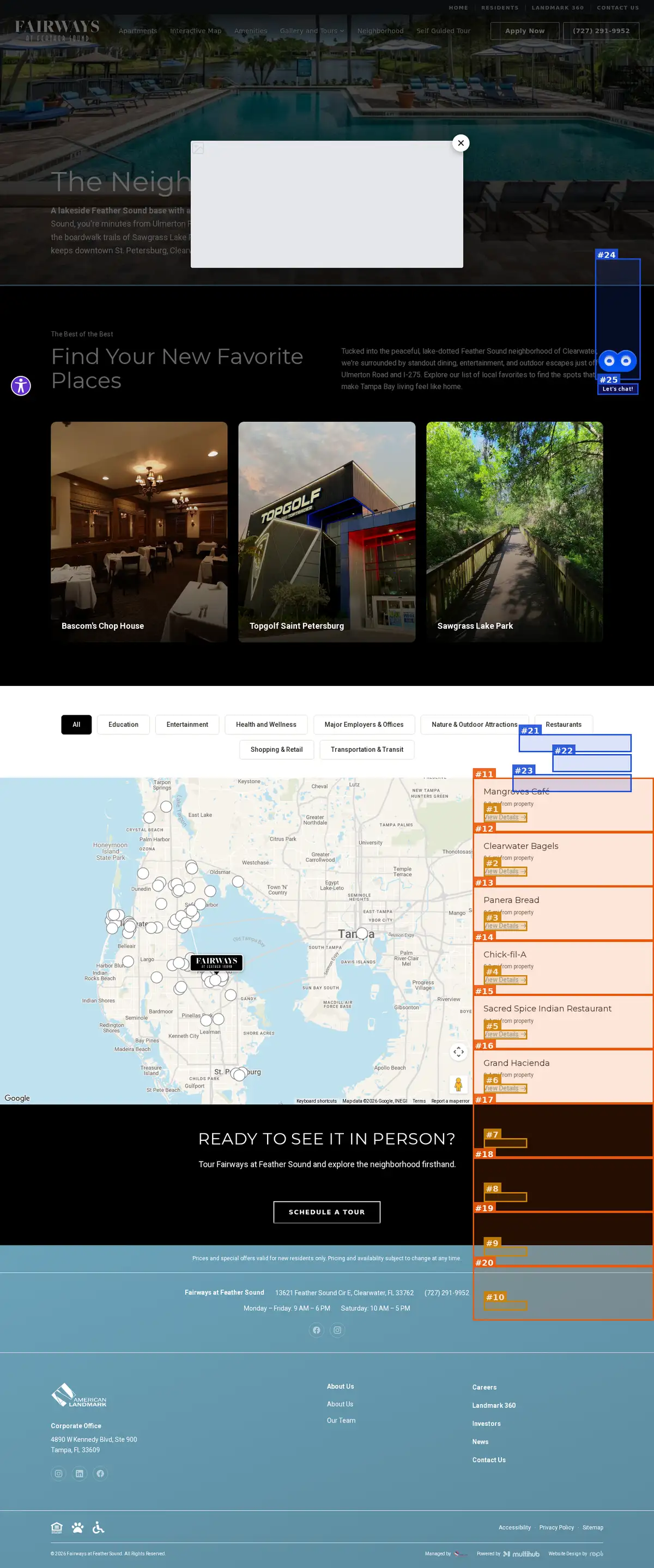Open Corporate Office LinkedIn icon
The image size is (654, 1568).
79,1473
